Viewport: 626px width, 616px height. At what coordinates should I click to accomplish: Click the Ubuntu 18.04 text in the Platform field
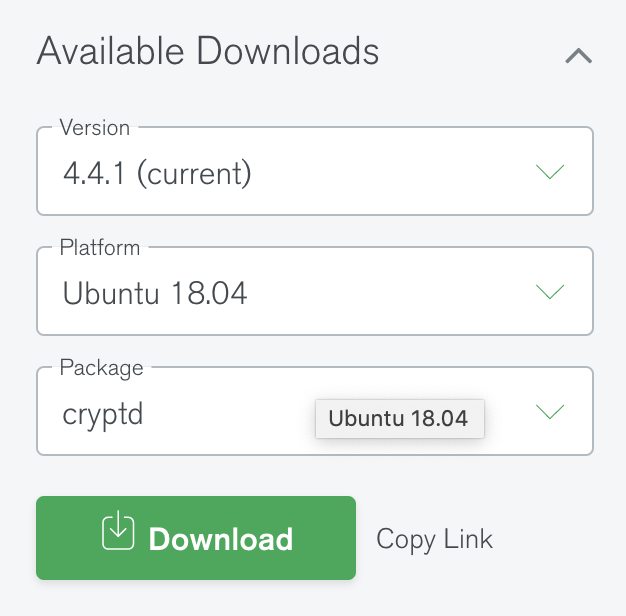[x=155, y=293]
